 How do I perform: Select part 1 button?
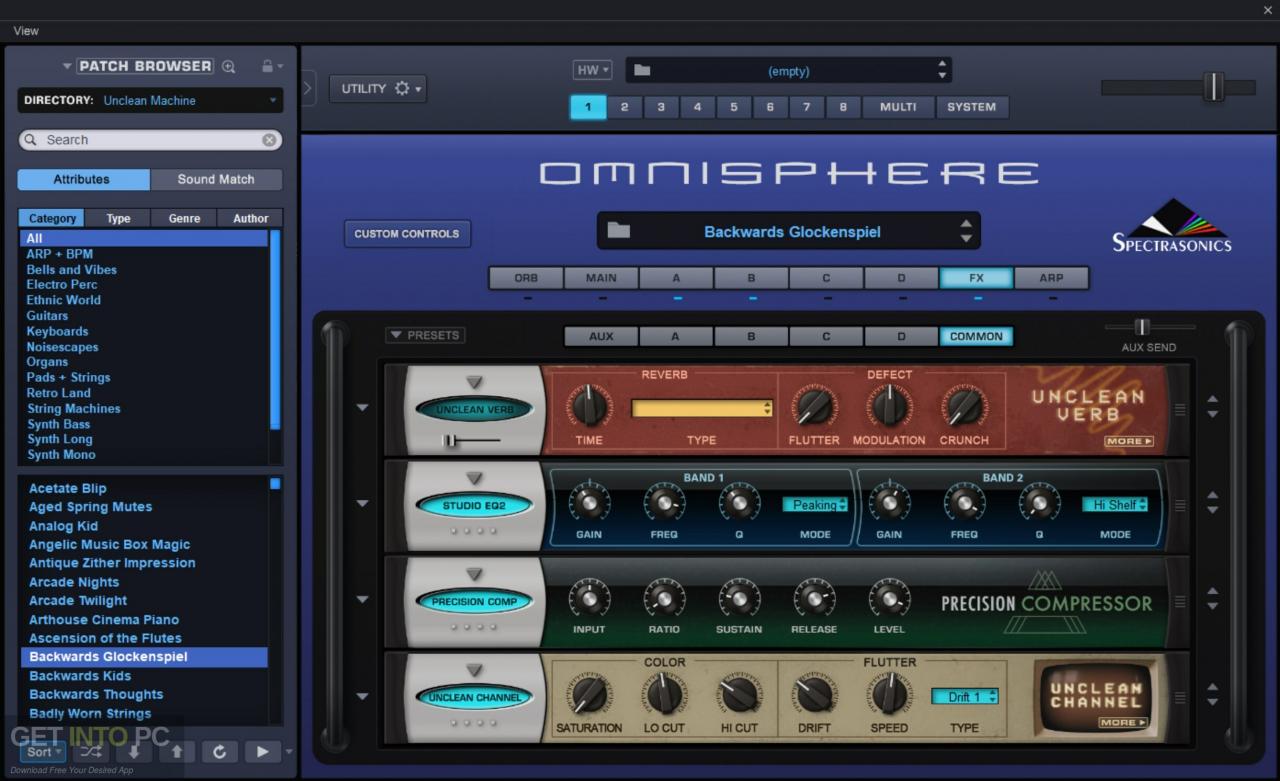(x=588, y=107)
